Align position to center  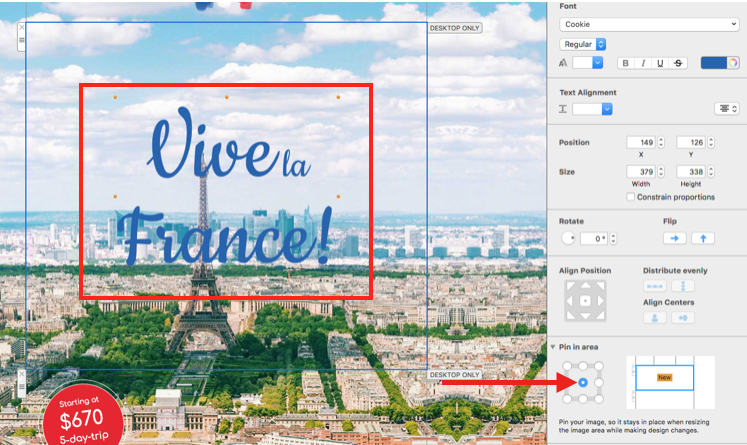585,301
